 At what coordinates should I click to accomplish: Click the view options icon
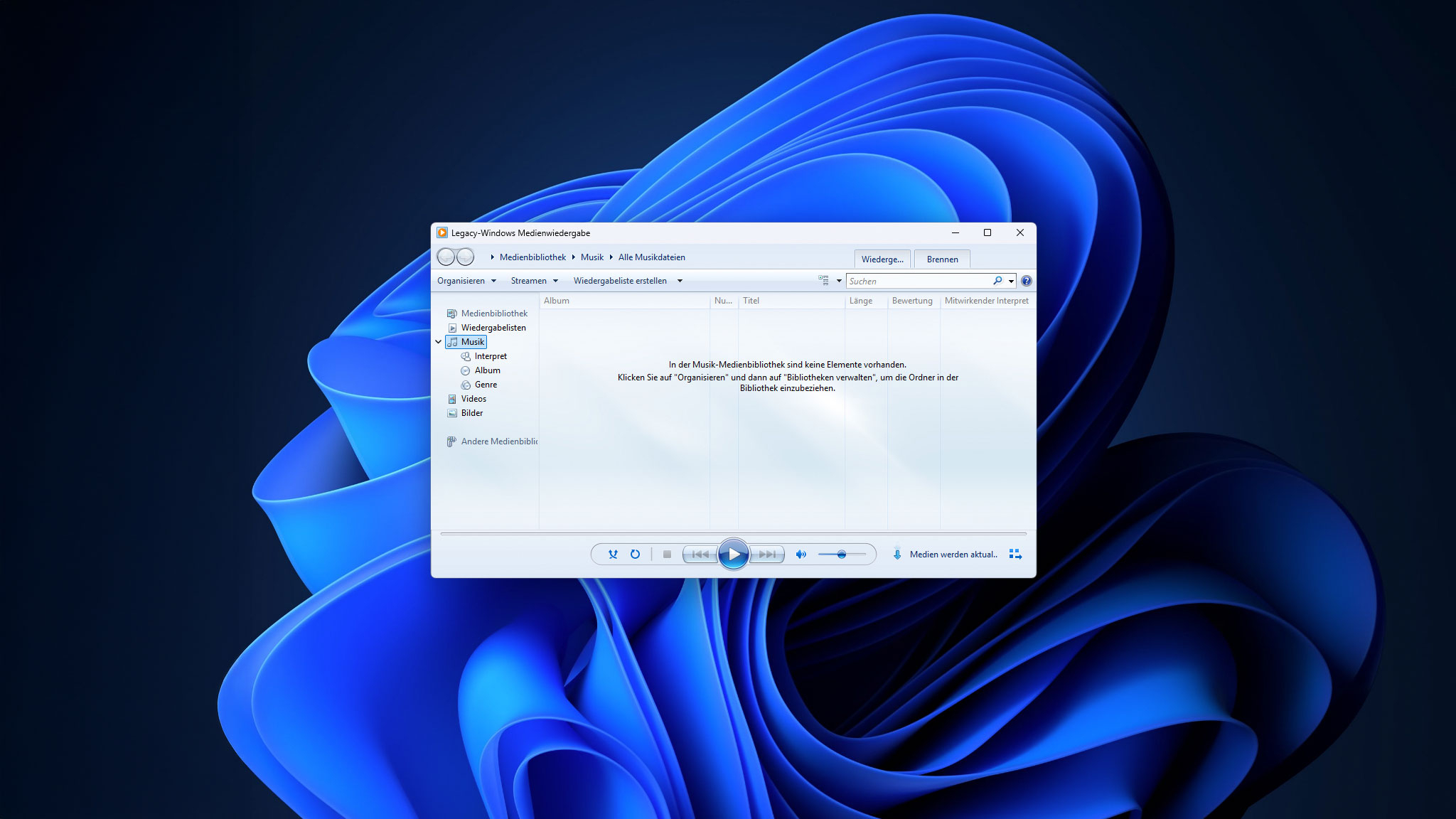click(x=823, y=281)
